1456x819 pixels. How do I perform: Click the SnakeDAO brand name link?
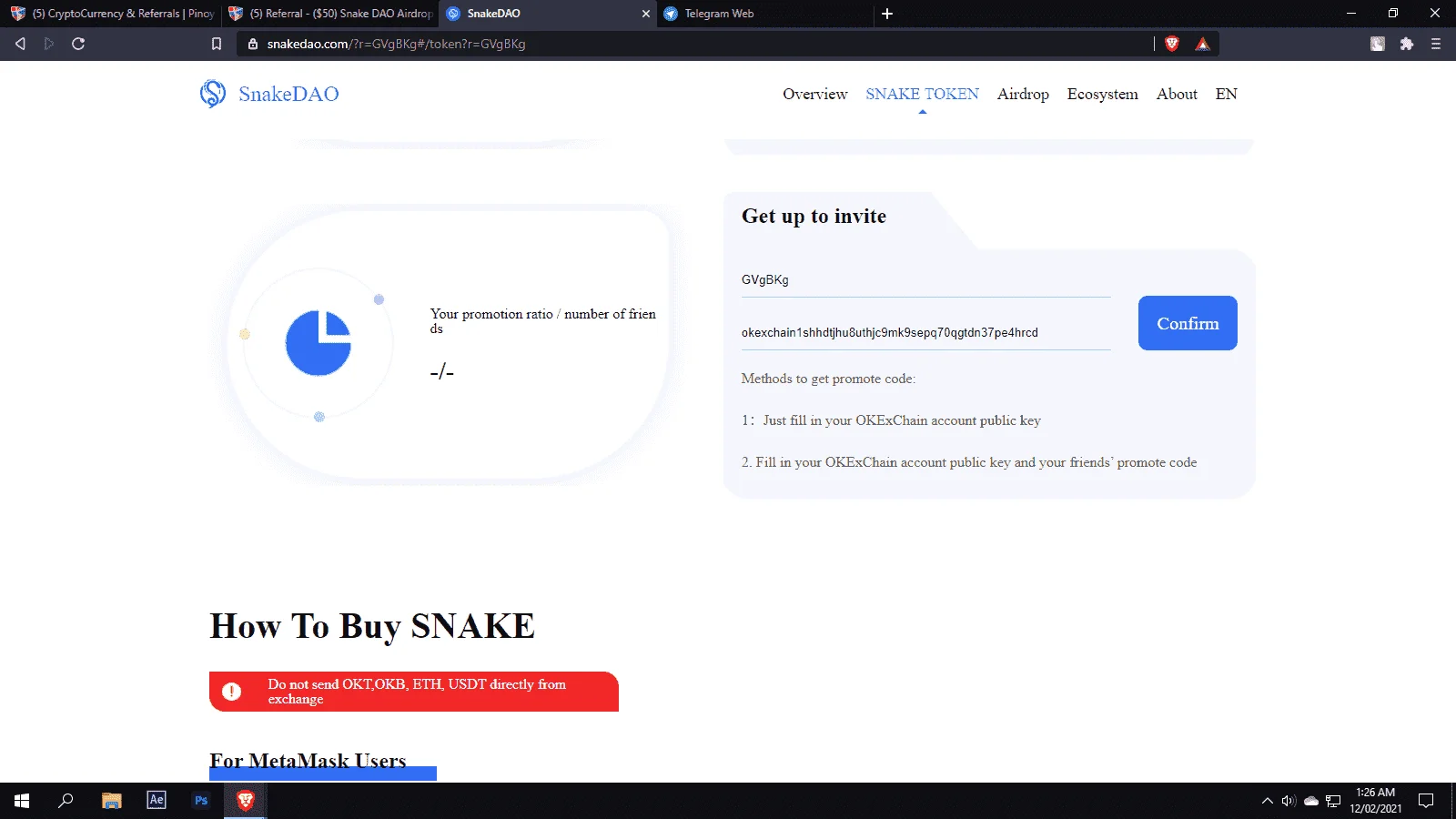click(288, 94)
